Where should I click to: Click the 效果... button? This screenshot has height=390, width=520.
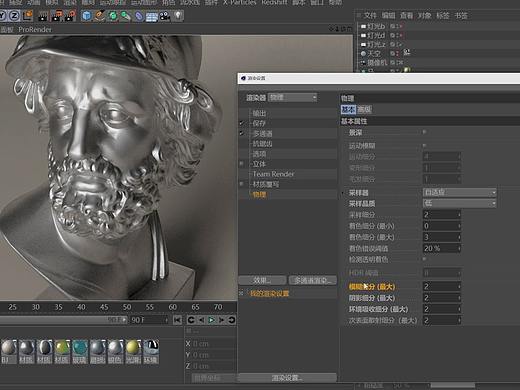click(x=262, y=280)
